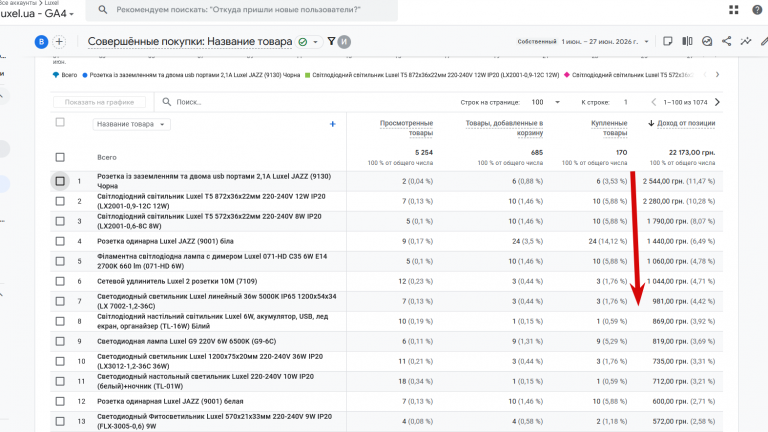
Task: Click purchased value 24 (14,12 %)
Action: (608, 241)
